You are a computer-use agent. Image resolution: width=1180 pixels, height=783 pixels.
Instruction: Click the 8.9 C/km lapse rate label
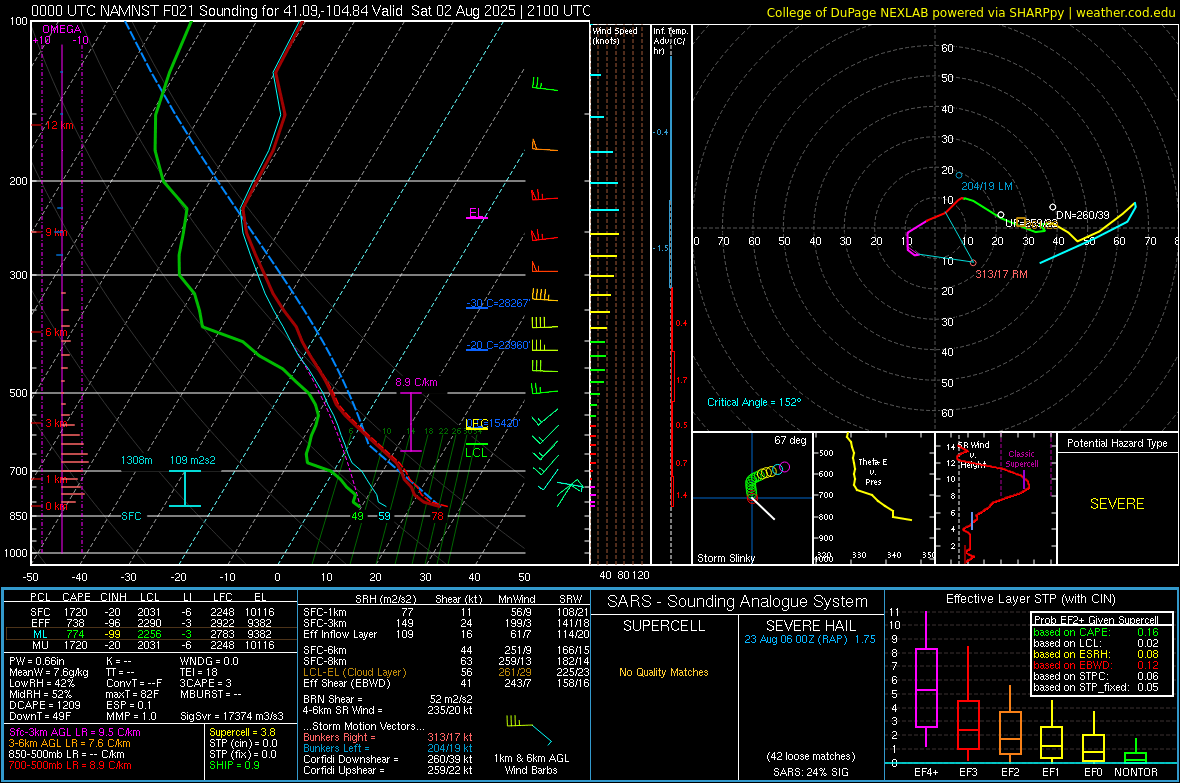416,382
